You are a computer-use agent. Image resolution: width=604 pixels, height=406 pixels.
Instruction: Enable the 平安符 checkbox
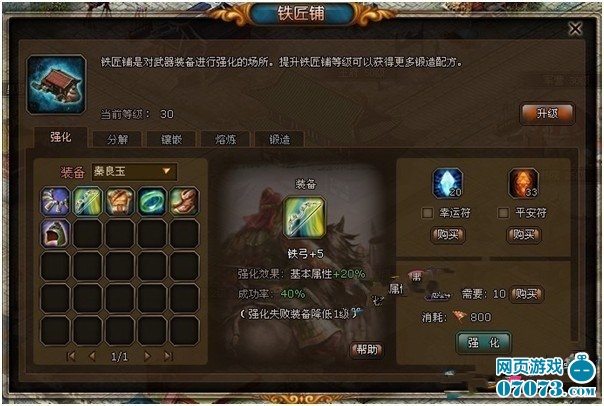point(503,213)
